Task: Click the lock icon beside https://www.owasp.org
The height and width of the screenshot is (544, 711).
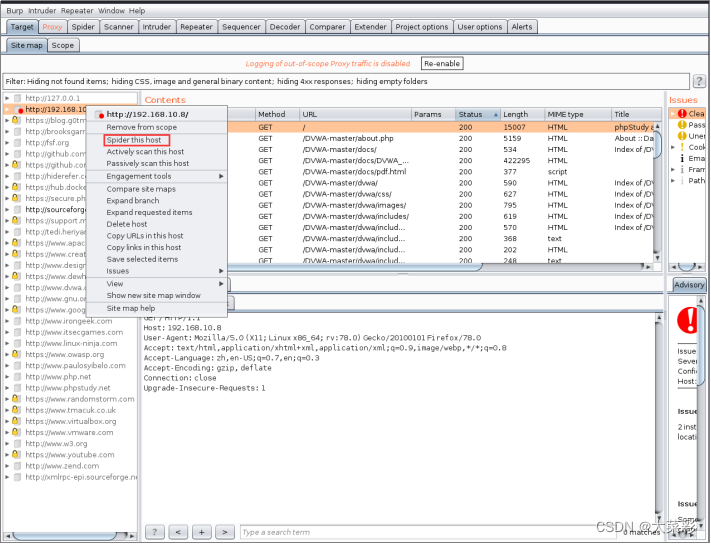Action: [16, 354]
